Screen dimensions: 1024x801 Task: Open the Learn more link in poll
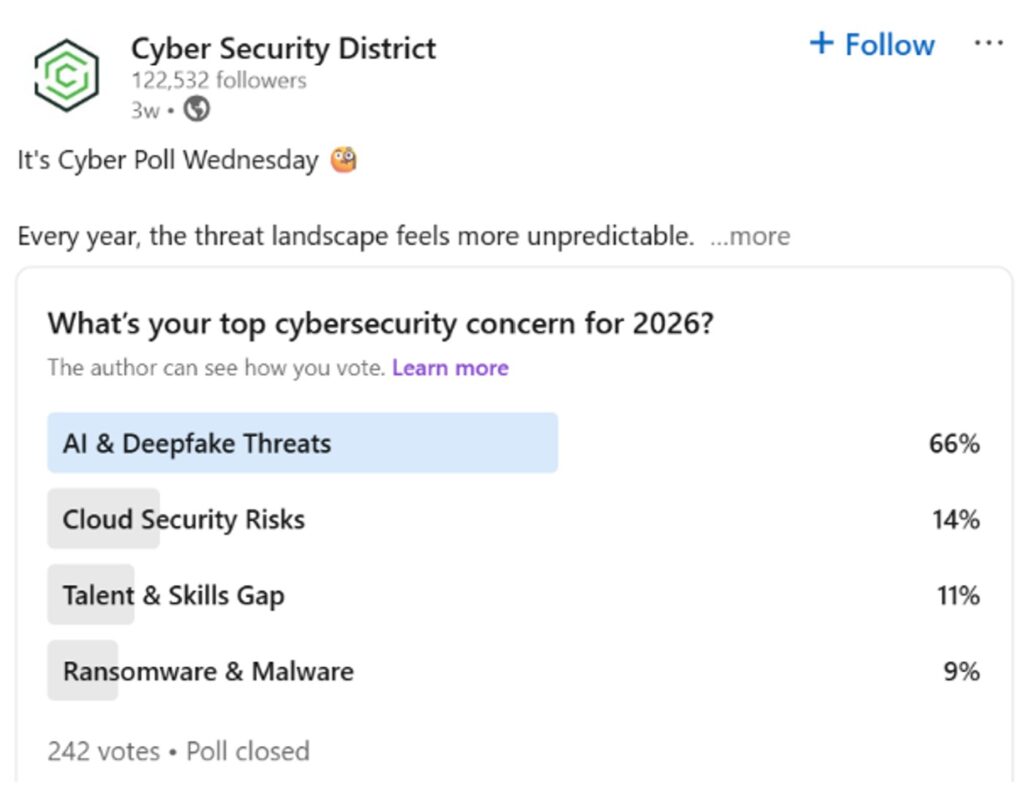(x=450, y=368)
